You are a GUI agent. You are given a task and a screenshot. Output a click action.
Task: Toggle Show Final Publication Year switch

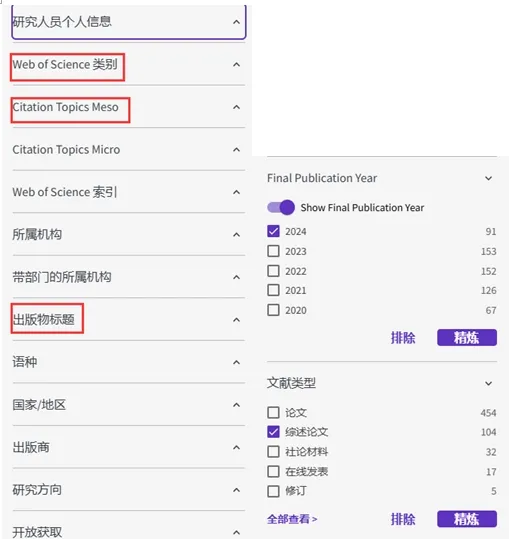click(x=281, y=207)
